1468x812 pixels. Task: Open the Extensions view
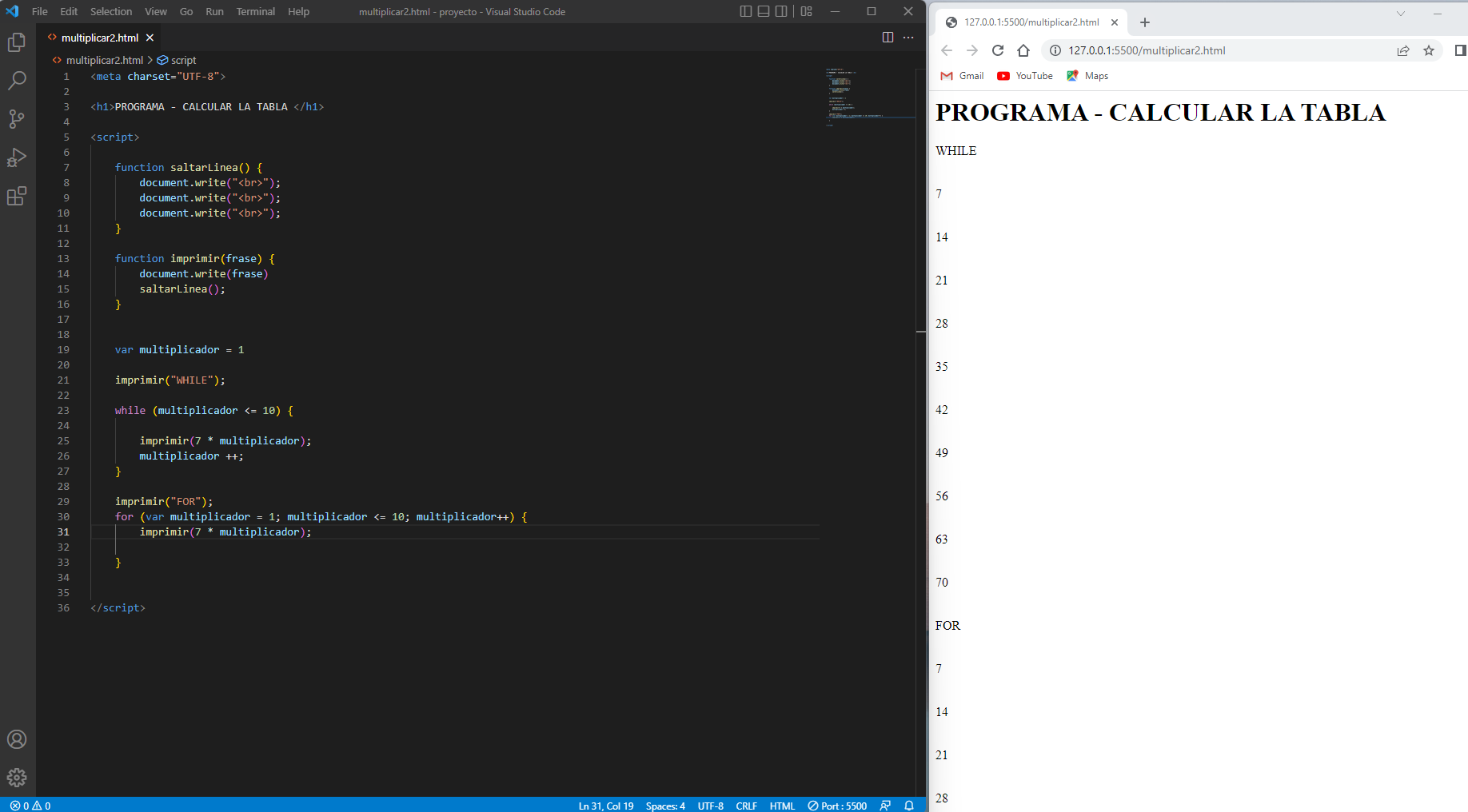click(17, 196)
